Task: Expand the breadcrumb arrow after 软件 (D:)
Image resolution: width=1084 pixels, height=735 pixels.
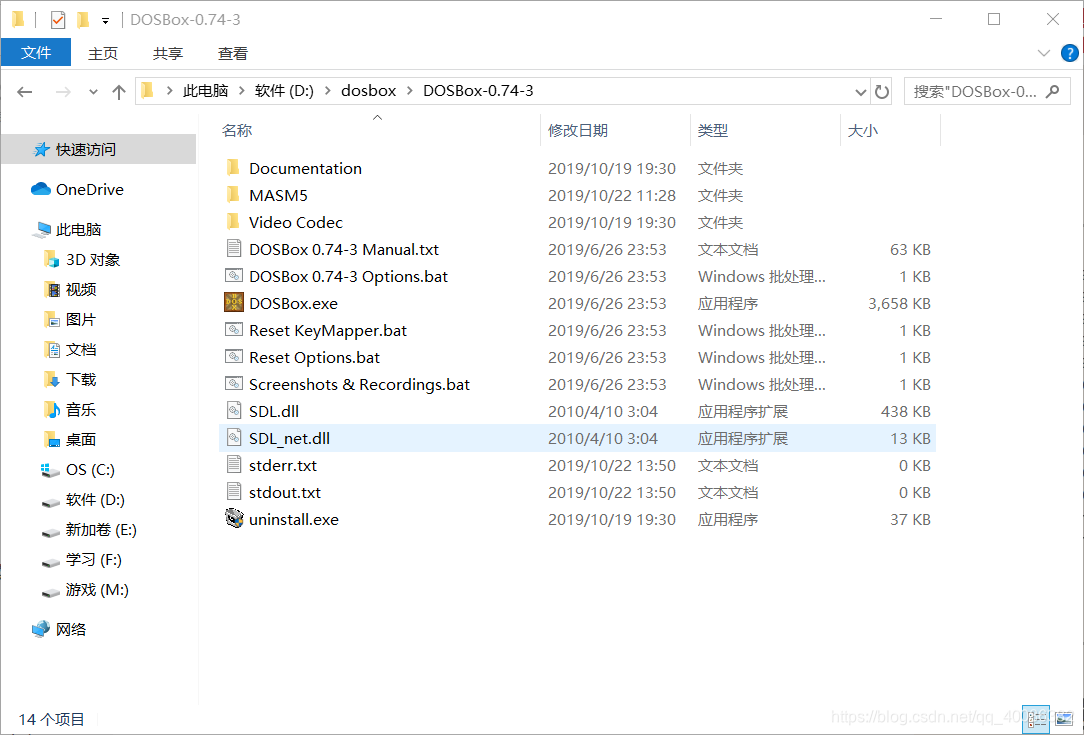Action: [x=327, y=91]
